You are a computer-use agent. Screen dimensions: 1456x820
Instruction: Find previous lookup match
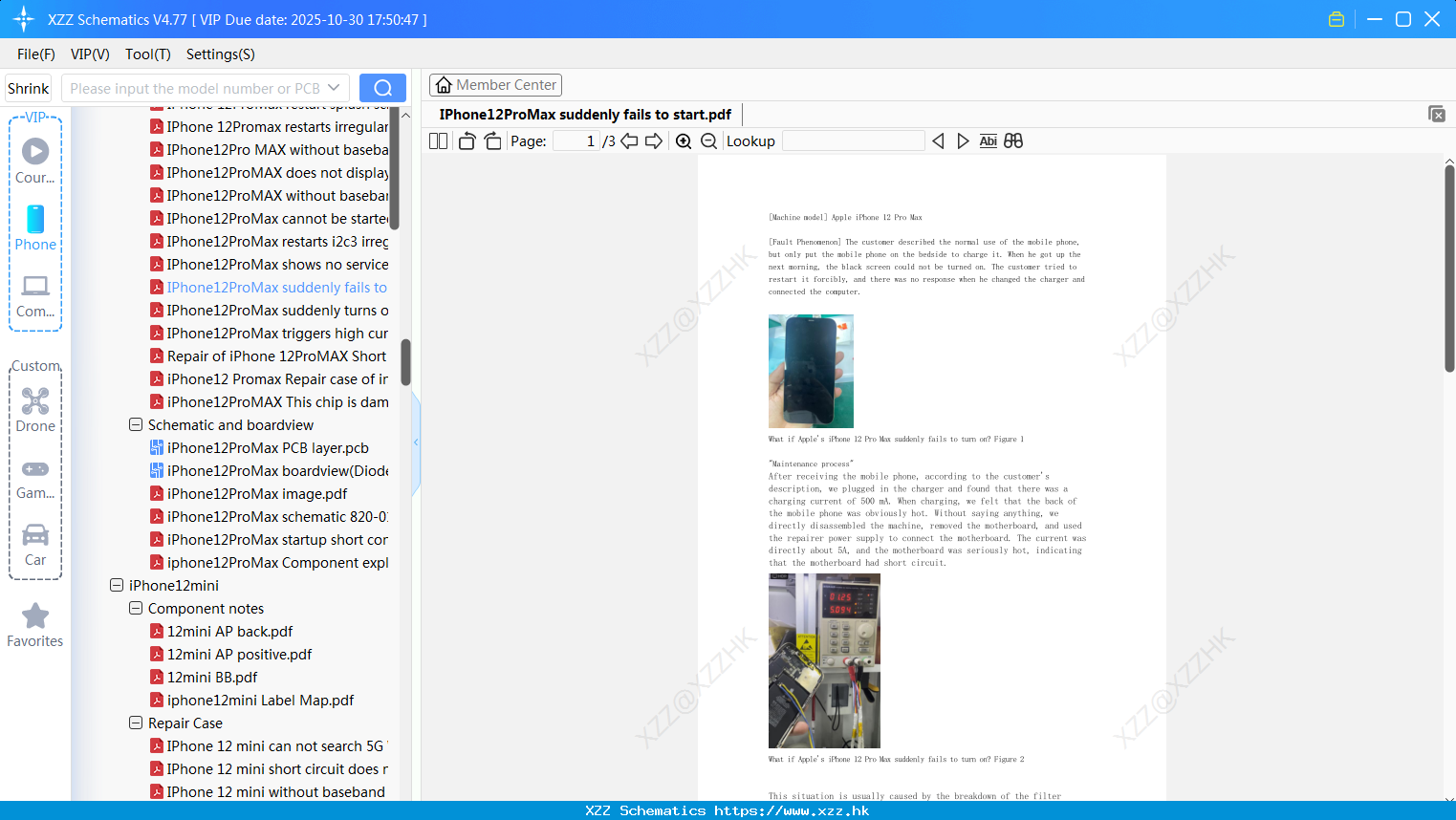pos(938,140)
